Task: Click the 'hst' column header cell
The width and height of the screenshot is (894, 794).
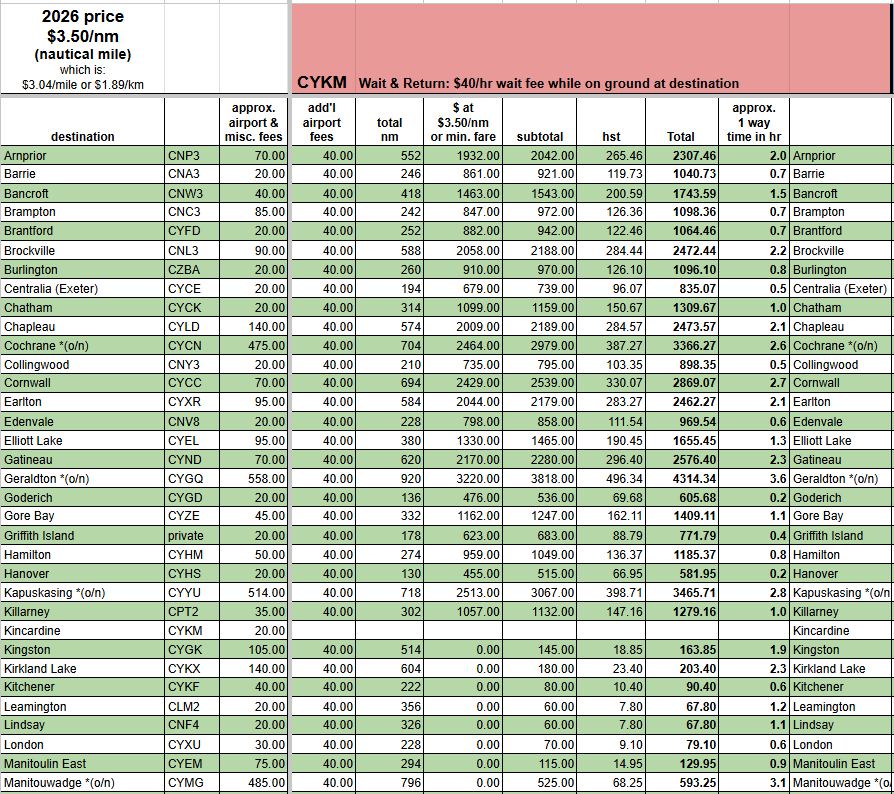Action: point(611,136)
